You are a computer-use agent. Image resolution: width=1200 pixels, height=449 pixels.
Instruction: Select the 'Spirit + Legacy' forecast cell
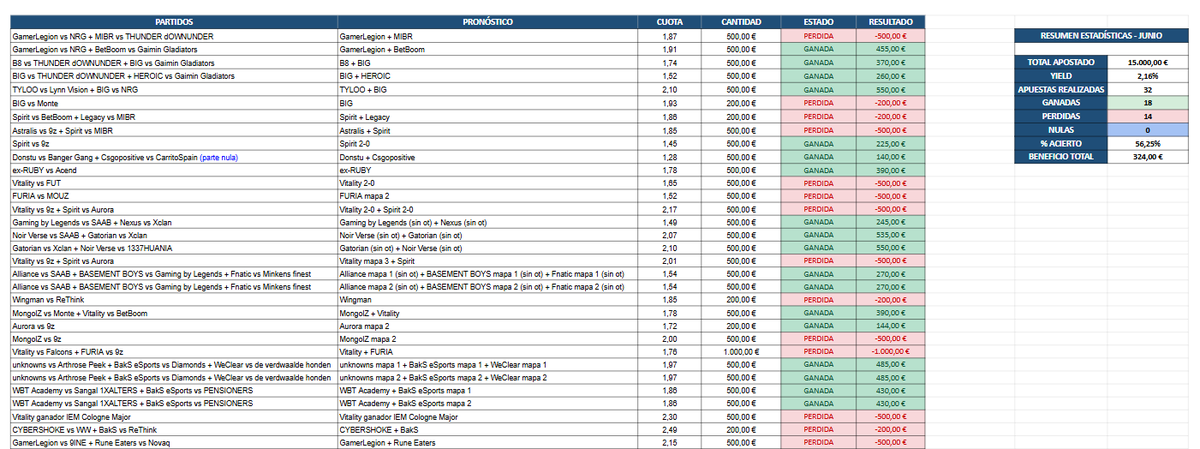(x=489, y=116)
